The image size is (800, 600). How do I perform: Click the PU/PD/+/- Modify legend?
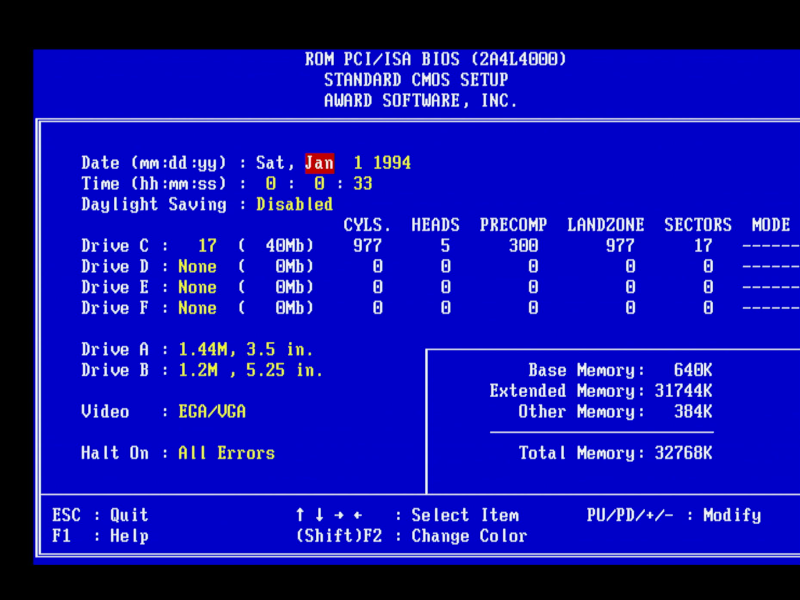(x=673, y=516)
